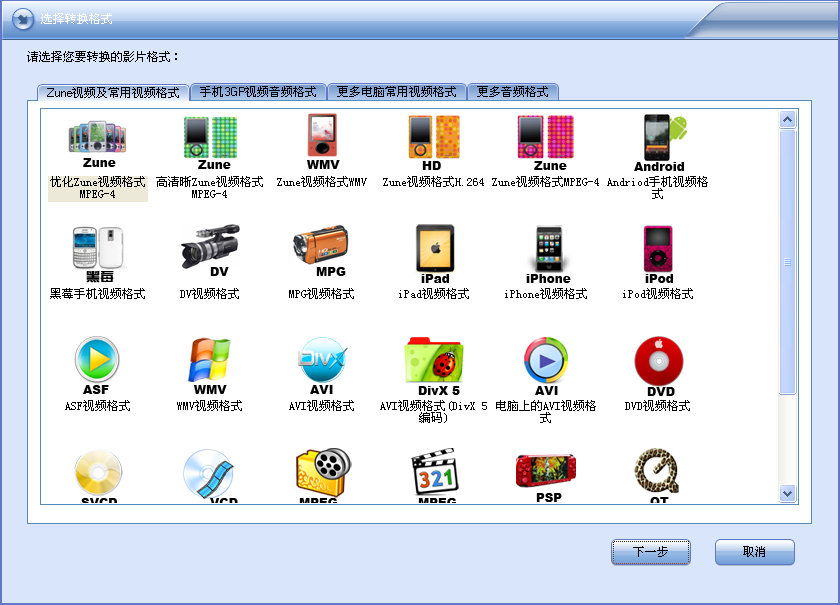Choose the pink Zune MPEG-4 format icon

545,143
